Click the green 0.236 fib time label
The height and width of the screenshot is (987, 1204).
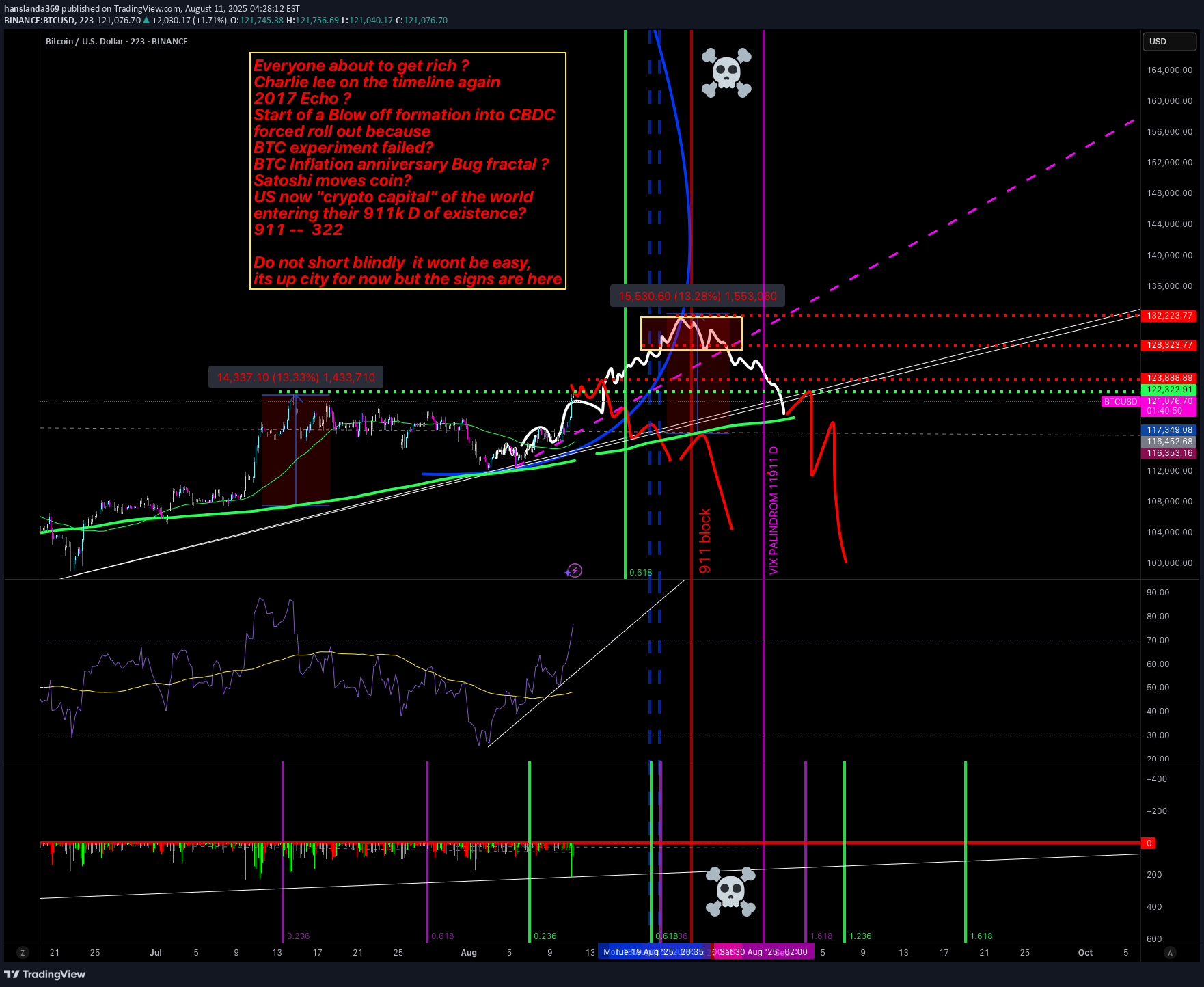(x=545, y=936)
